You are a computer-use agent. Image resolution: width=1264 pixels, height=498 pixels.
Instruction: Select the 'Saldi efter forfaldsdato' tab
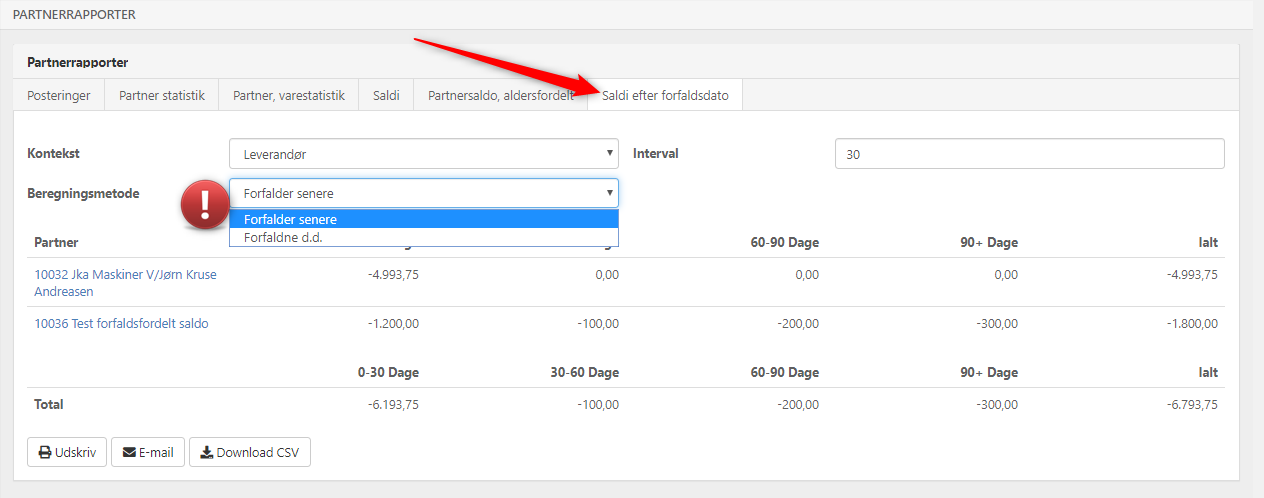665,96
